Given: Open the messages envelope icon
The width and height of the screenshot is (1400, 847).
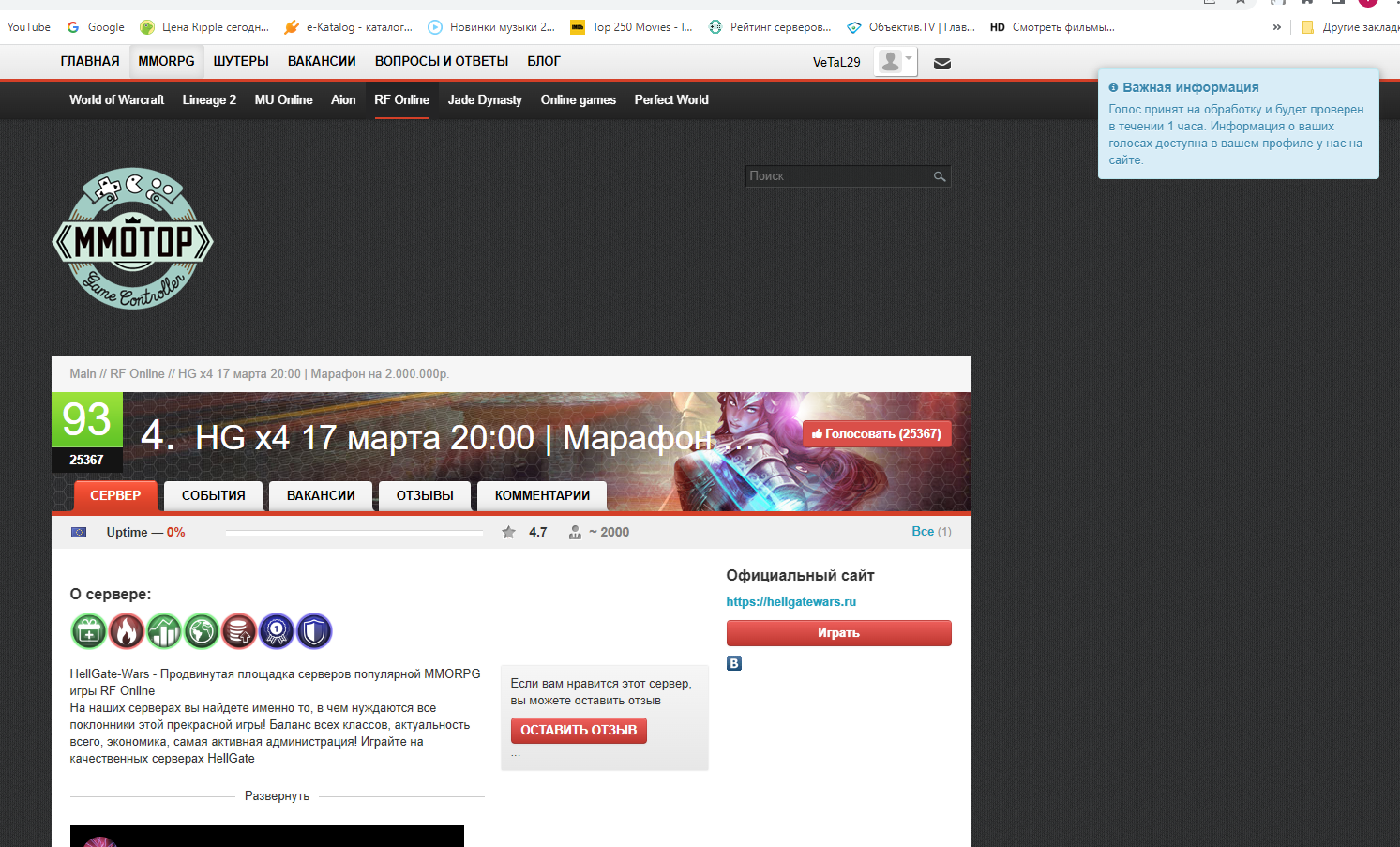Looking at the screenshot, I should (942, 64).
